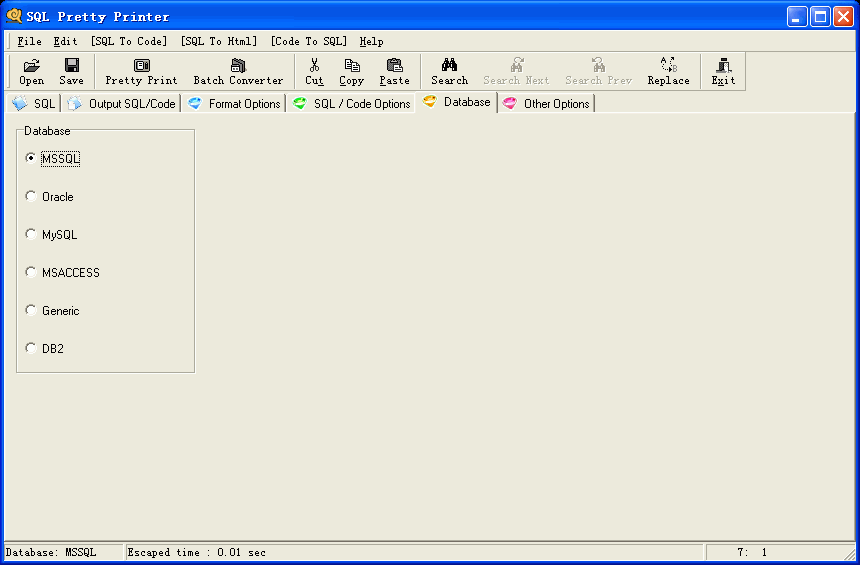Click the 'Database: MSSQL' status bar text
This screenshot has width=860, height=565.
pos(51,552)
